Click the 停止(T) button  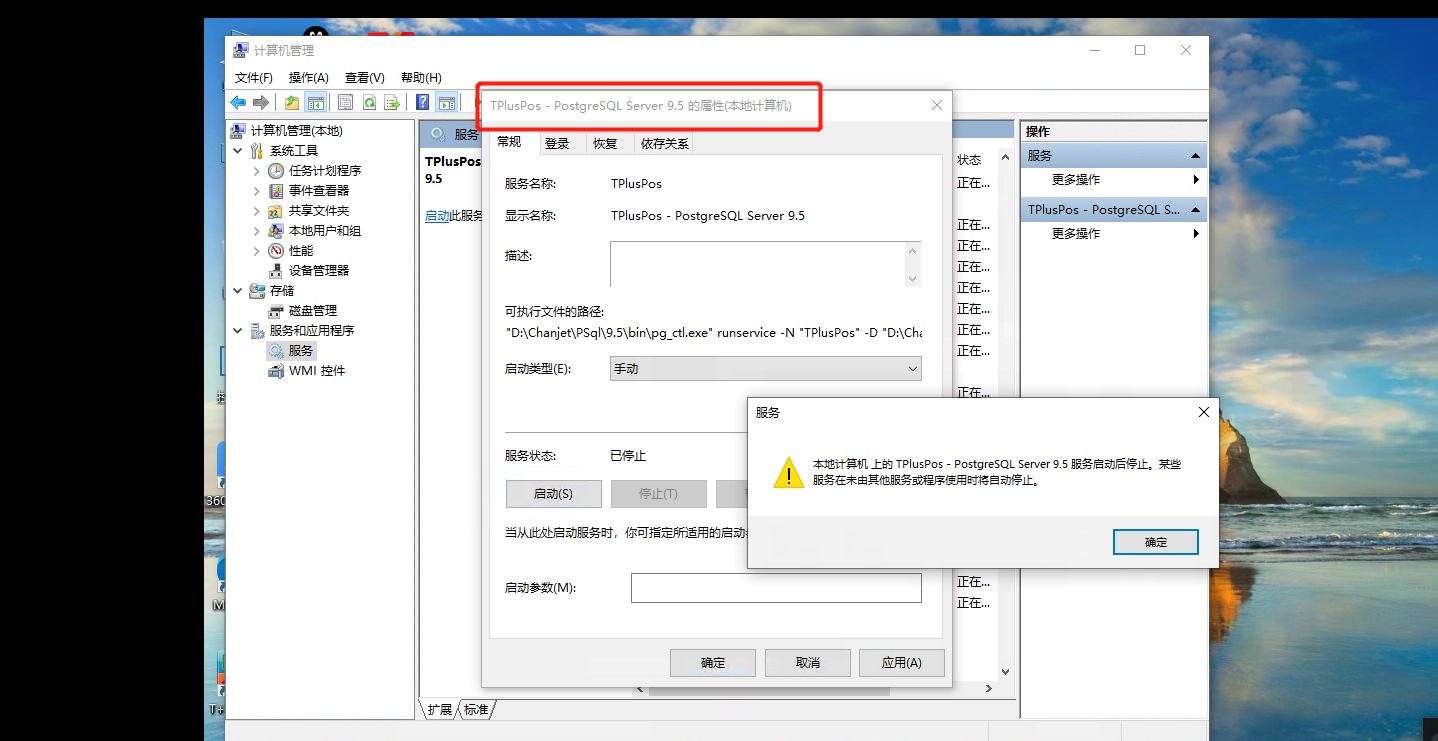[658, 494]
